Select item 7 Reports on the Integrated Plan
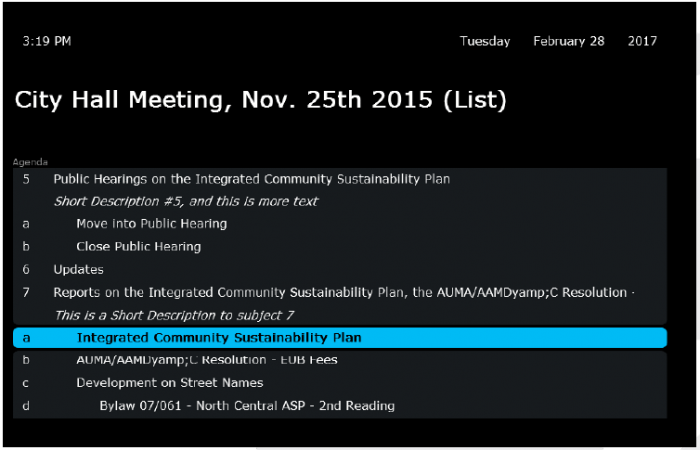The height and width of the screenshot is (450, 700). 340,293
